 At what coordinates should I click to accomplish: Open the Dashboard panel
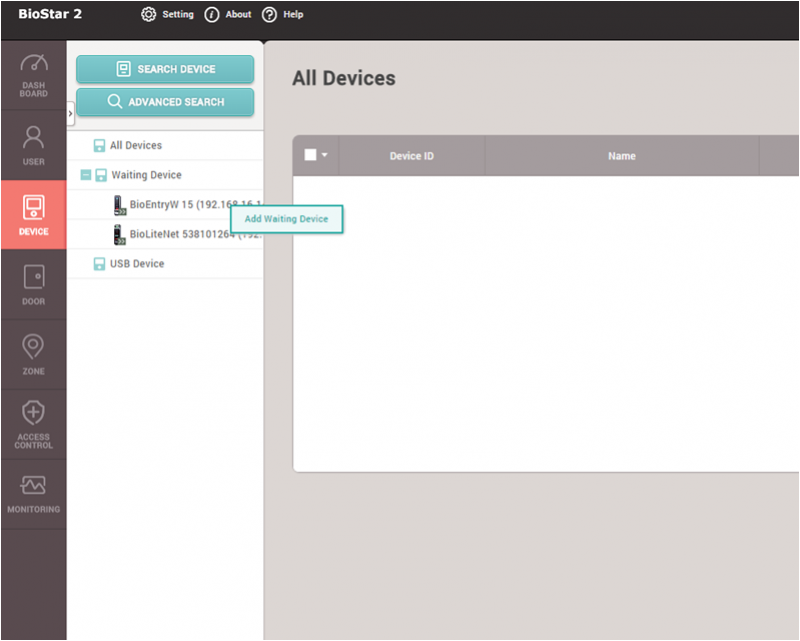tap(33, 75)
